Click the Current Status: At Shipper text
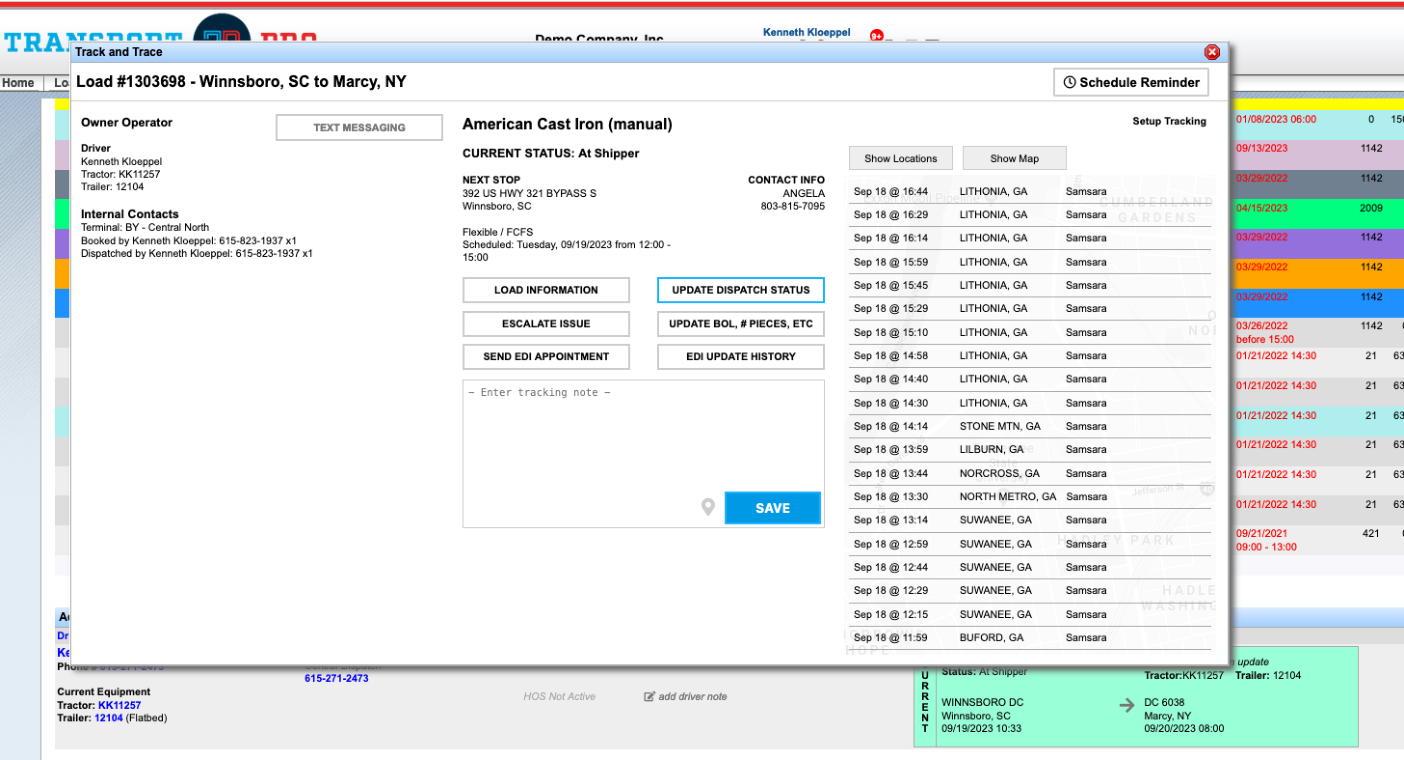The height and width of the screenshot is (760, 1404). [x=551, y=153]
